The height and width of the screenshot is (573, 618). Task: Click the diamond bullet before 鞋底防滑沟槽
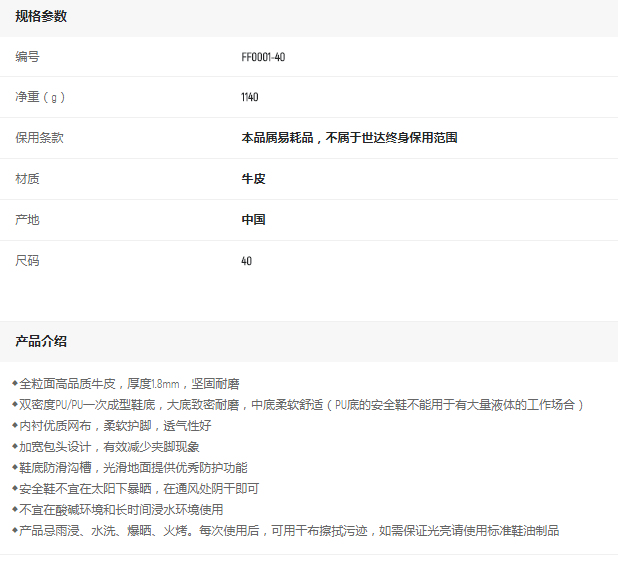[x=15, y=467]
